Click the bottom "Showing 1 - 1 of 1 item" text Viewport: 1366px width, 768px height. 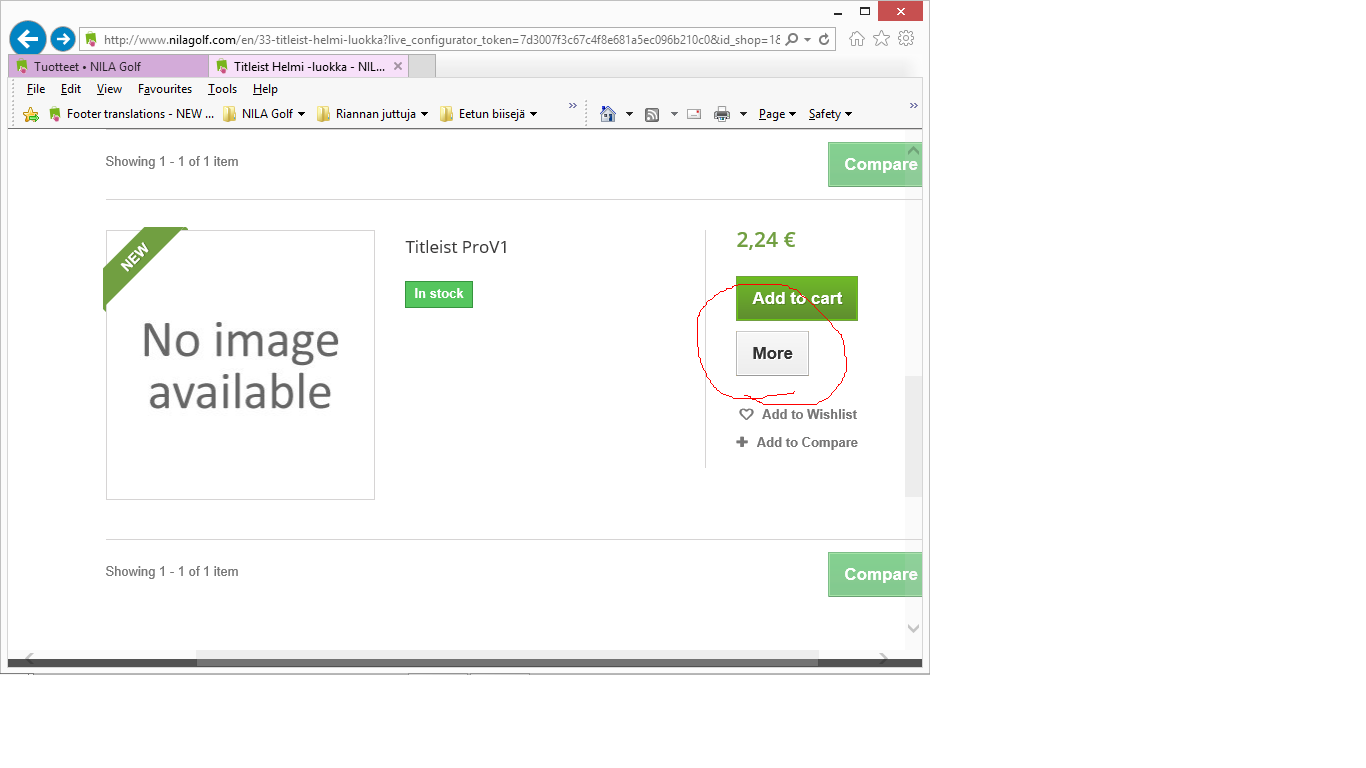(172, 571)
